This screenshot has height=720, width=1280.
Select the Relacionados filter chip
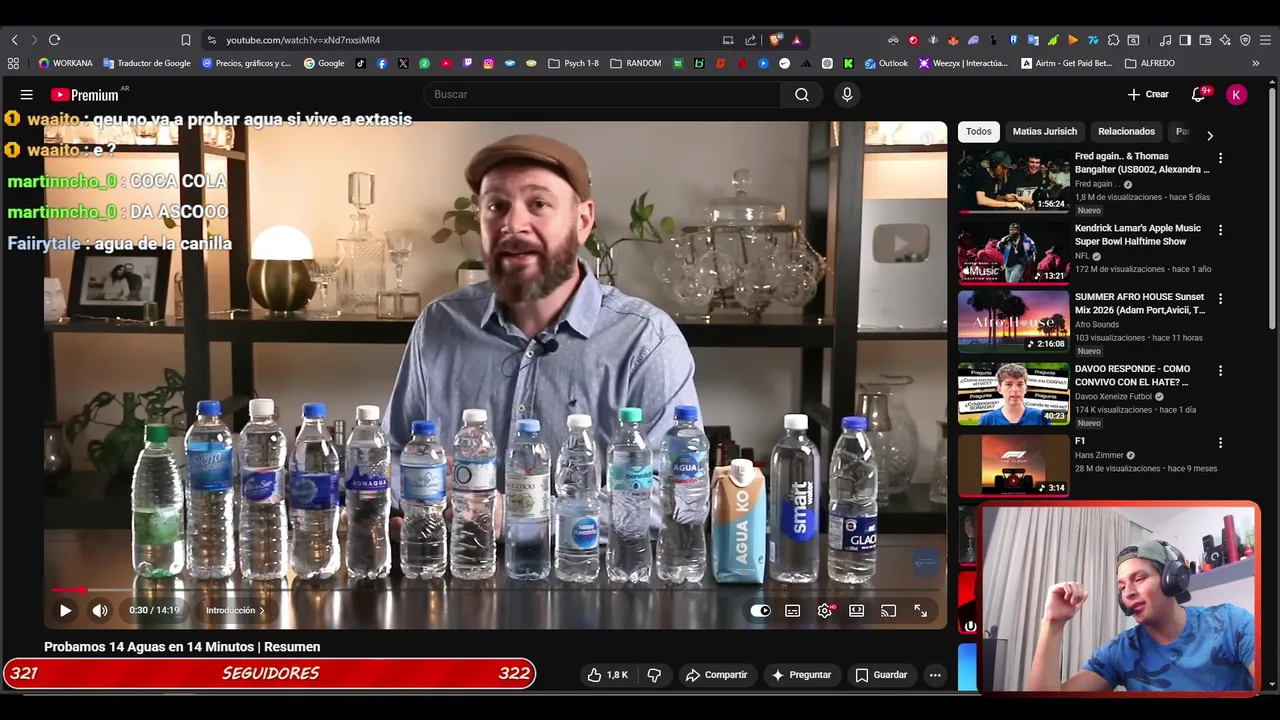coord(1126,131)
